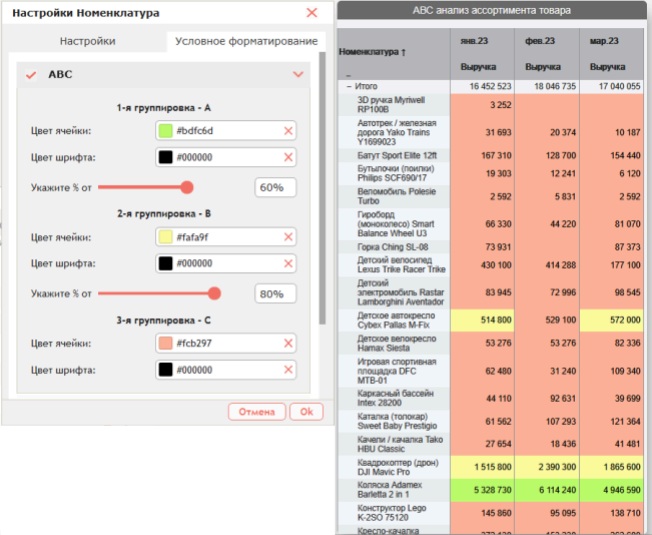
Task: Collapse the ABC section chevron
Action: point(298,74)
